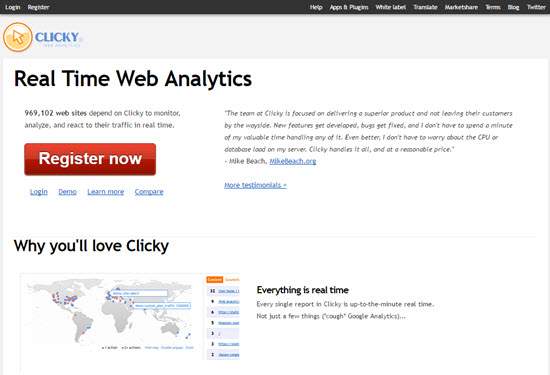Open the Demo link
550x375 pixels.
[67, 192]
